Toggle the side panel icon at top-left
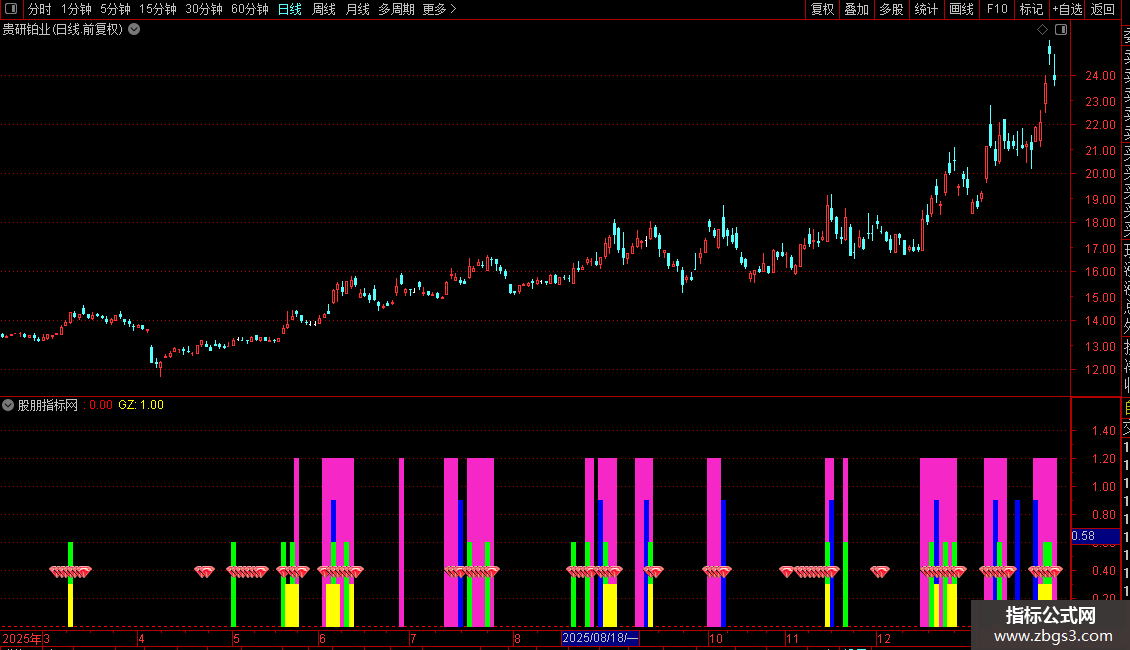Viewport: 1130px width, 650px height. tap(11, 9)
